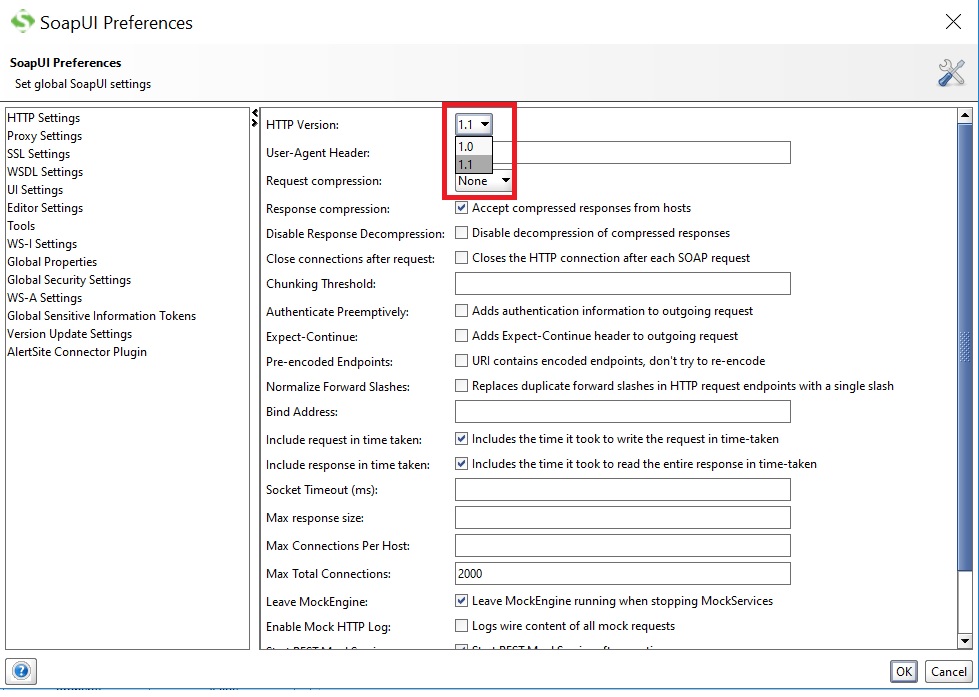Click Max Total Connections field showing 2000
The height and width of the screenshot is (697, 979).
click(x=622, y=573)
